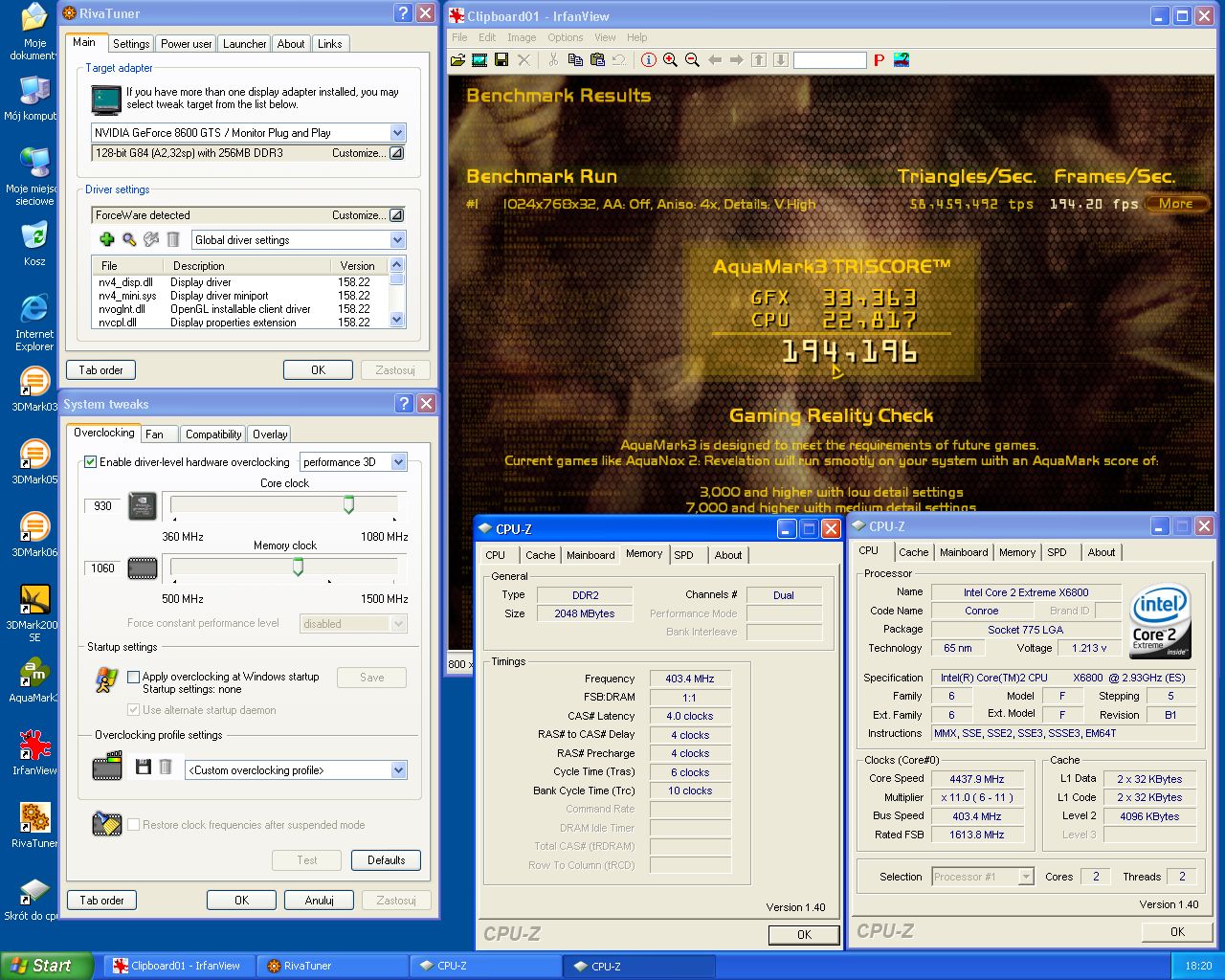Switch to Mainboard tab in CPU-Z processor window
Viewport: 1225px width, 980px height.
click(x=964, y=552)
